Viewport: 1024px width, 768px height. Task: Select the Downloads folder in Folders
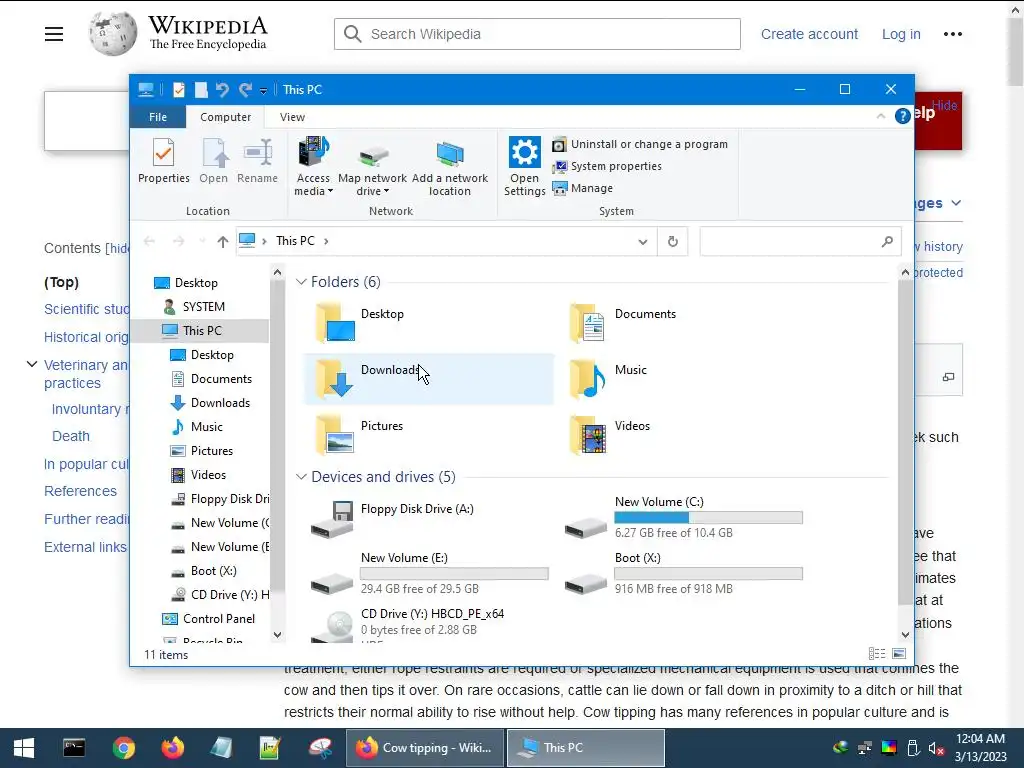tap(429, 379)
